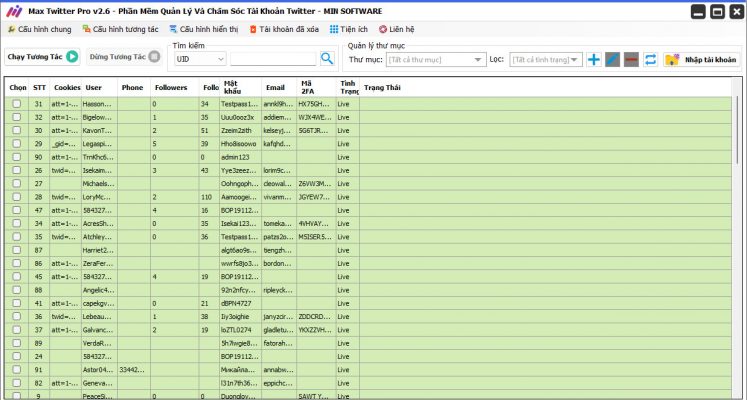Edit folder with the pencil icon
This screenshot has height=400, width=747.
point(613,60)
